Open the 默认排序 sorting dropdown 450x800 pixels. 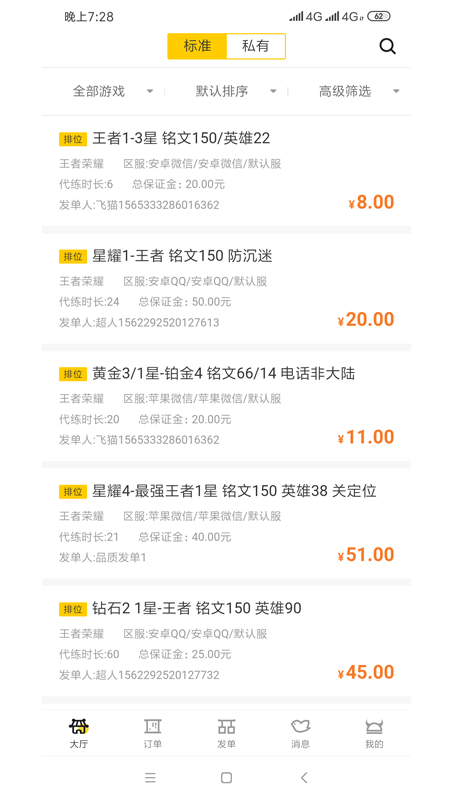[x=236, y=92]
